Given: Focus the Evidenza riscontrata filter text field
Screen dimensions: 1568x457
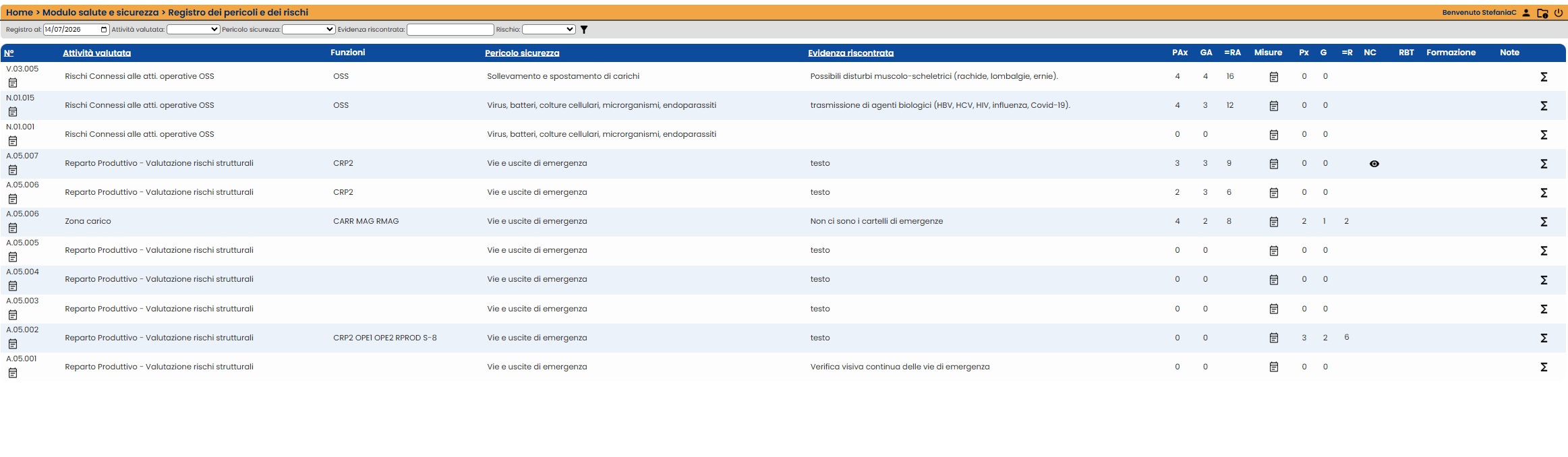Looking at the screenshot, I should (x=451, y=30).
